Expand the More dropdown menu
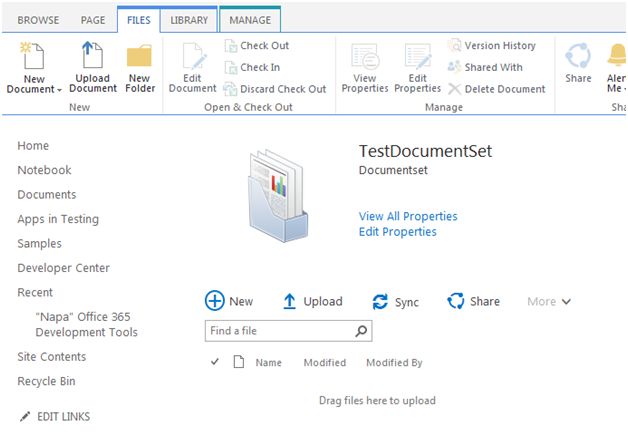This screenshot has width=628, height=443. (549, 302)
